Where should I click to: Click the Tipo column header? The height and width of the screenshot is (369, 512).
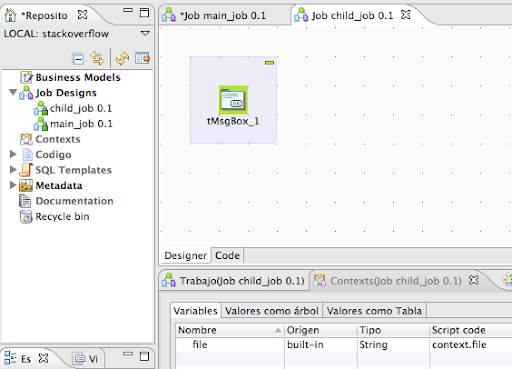[x=393, y=330]
